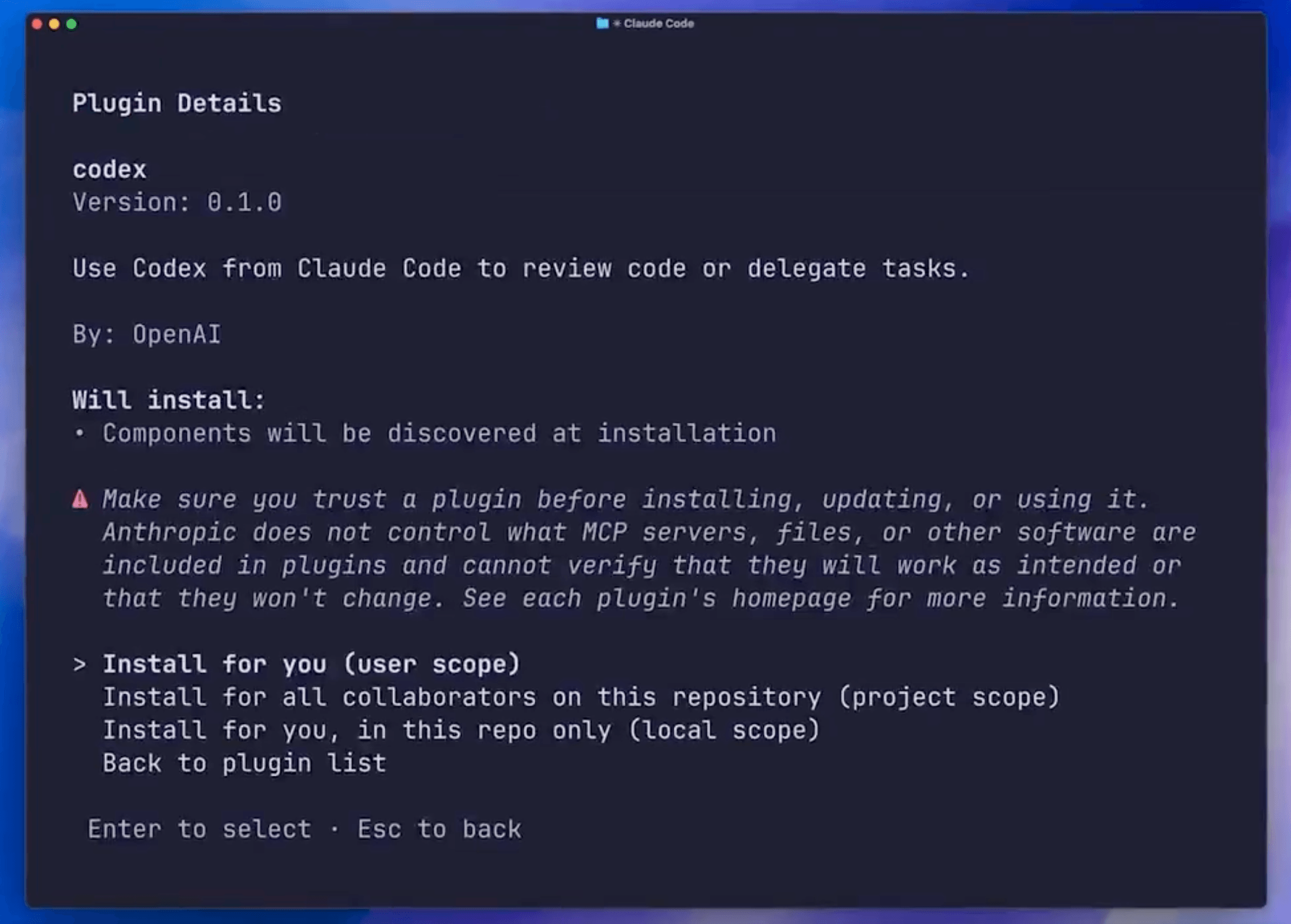Click the Plugin Details heading

pyautogui.click(x=177, y=103)
